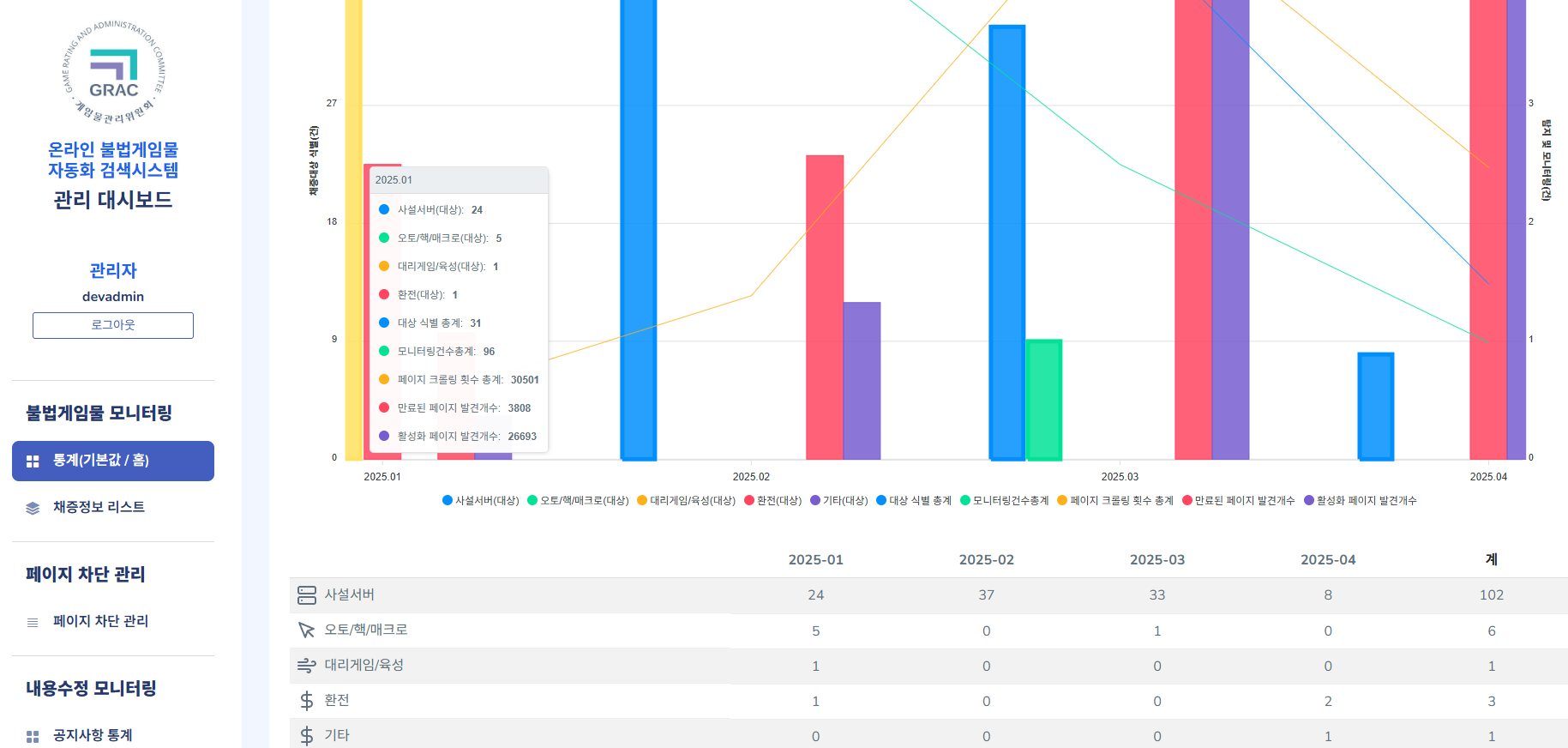This screenshot has width=1568, height=748.
Task: Click the layers icon beside 채증정보 리스트
Action: tap(33, 508)
